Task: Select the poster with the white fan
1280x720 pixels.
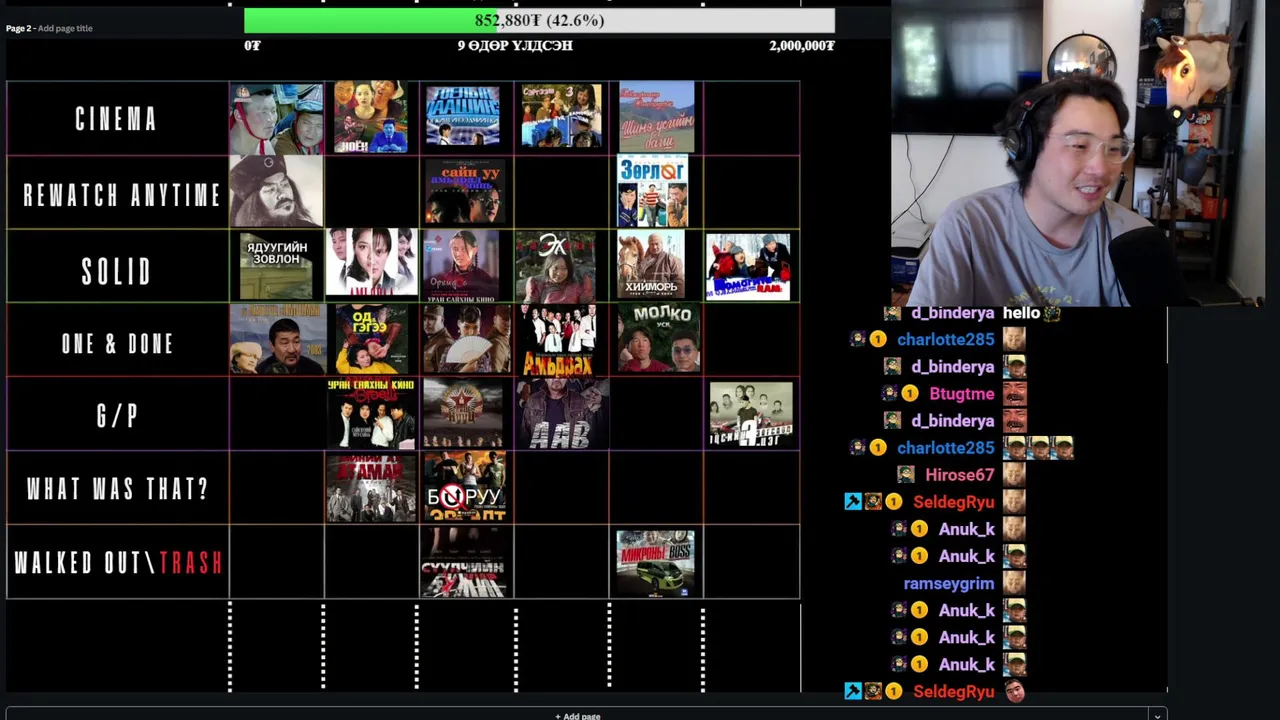Action: 466,339
